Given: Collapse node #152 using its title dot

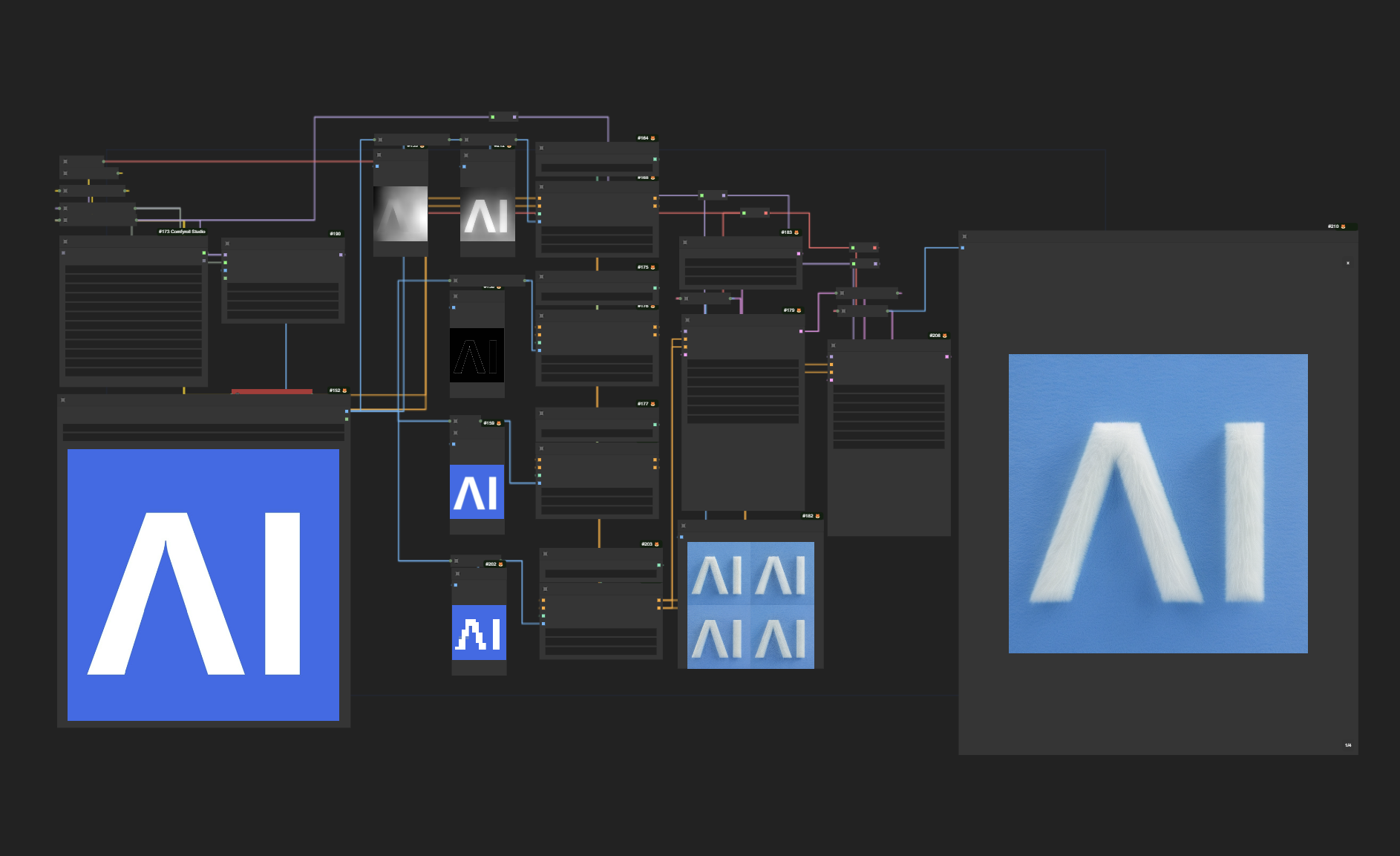Looking at the screenshot, I should (63, 400).
